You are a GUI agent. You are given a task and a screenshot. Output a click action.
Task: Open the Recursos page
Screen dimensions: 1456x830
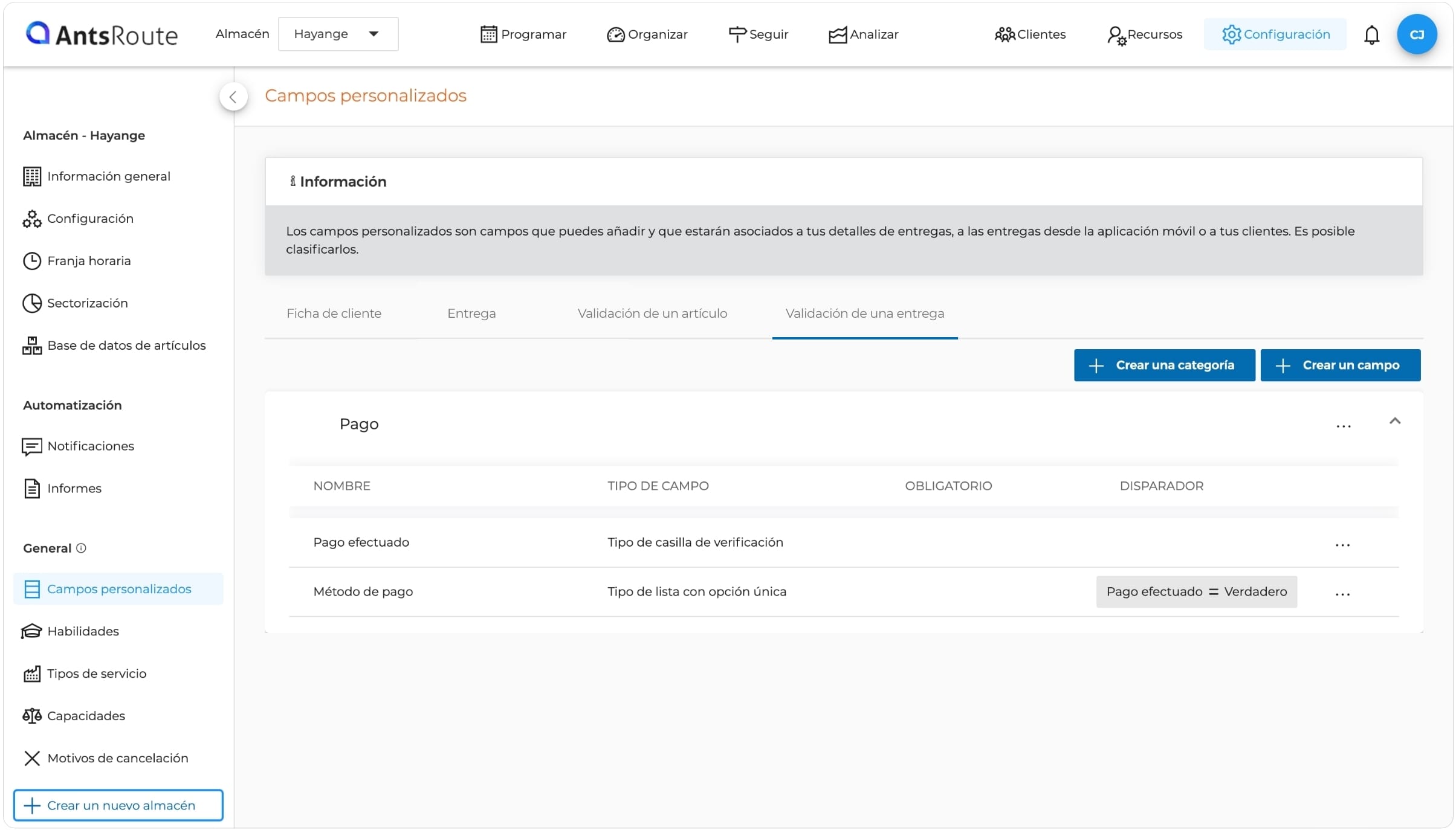point(1144,34)
